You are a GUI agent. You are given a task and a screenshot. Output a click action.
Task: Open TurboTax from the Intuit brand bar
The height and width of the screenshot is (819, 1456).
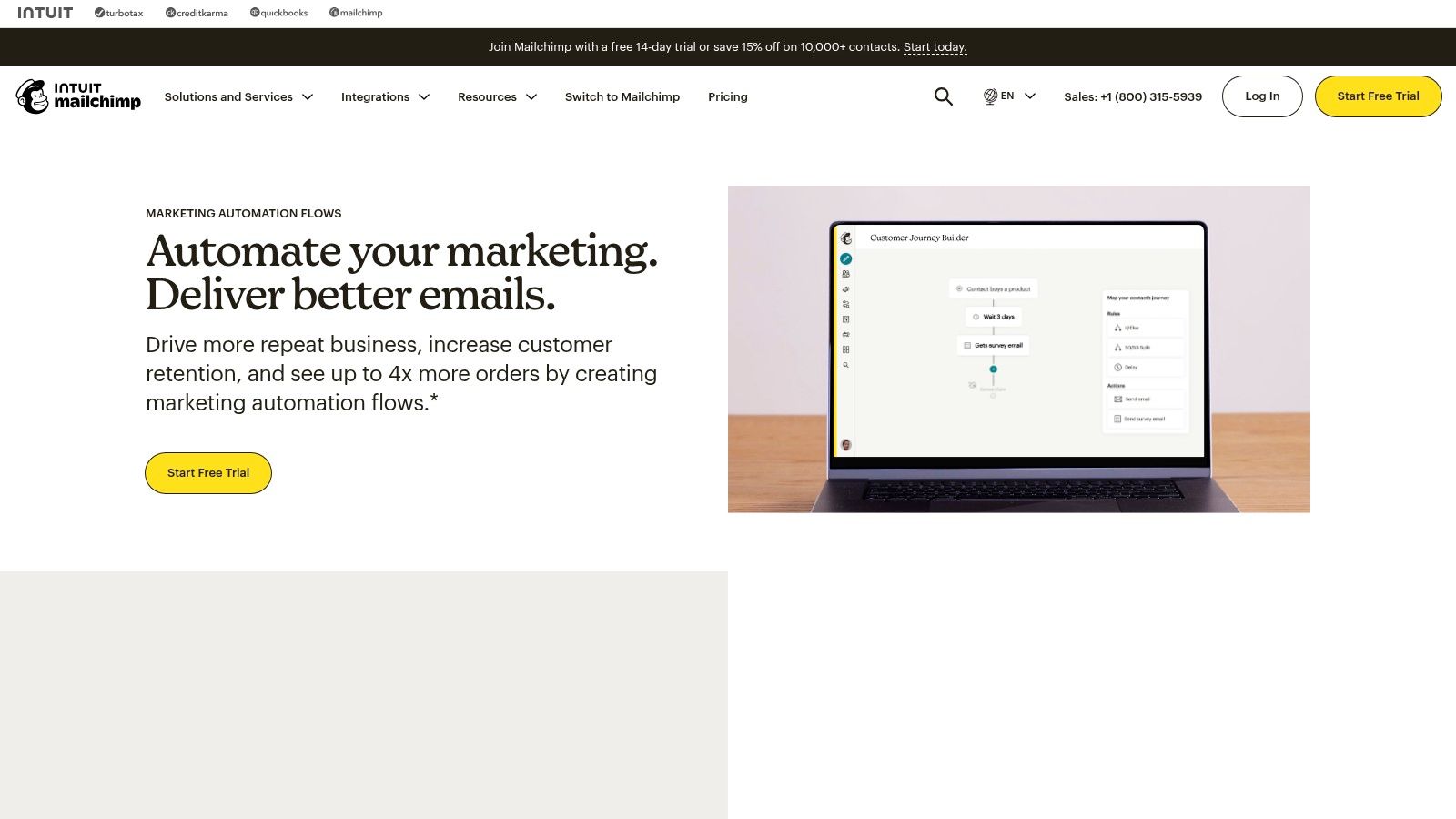118,13
